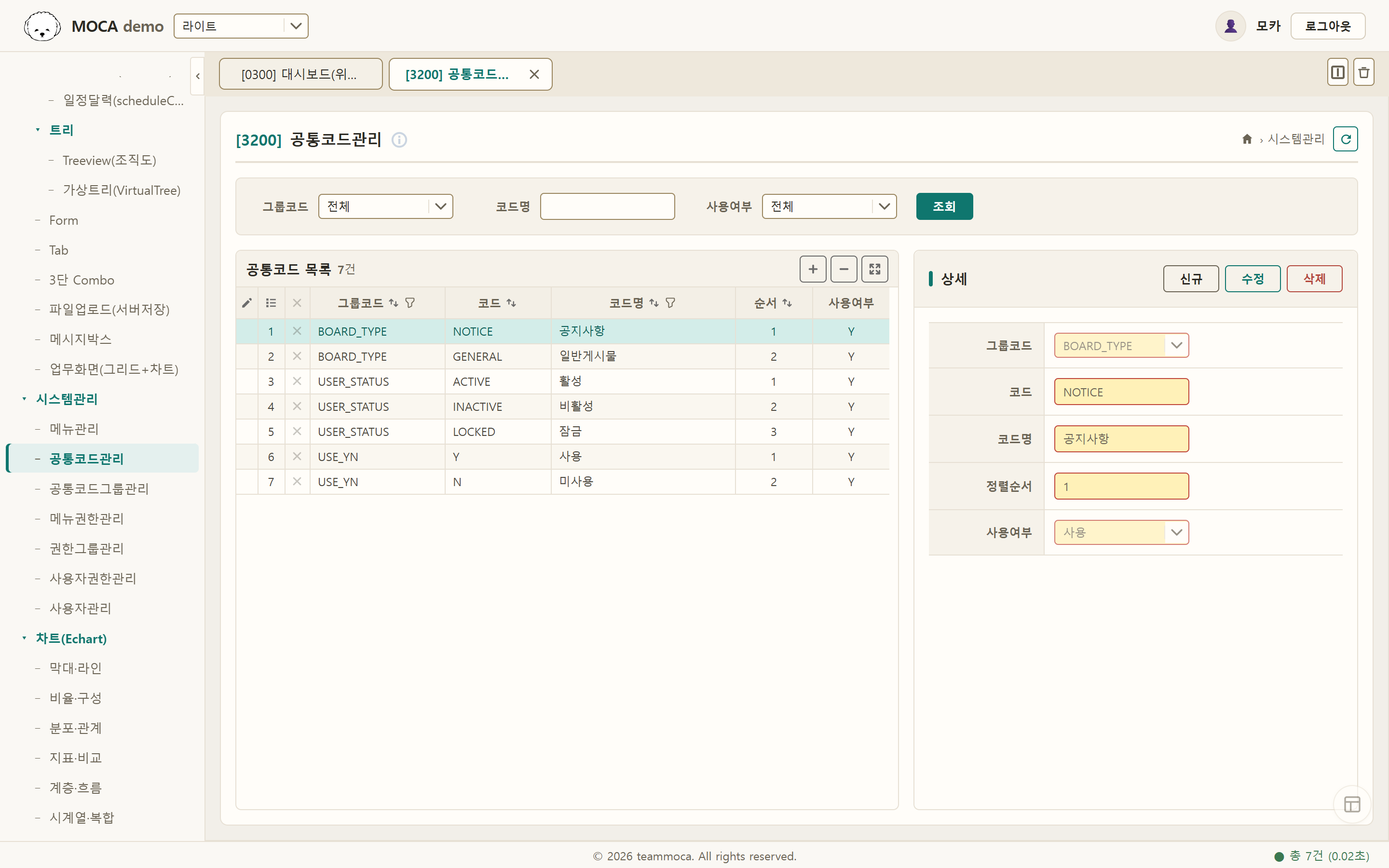Click the list icon in the grid header
1389x868 pixels.
[x=272, y=302]
